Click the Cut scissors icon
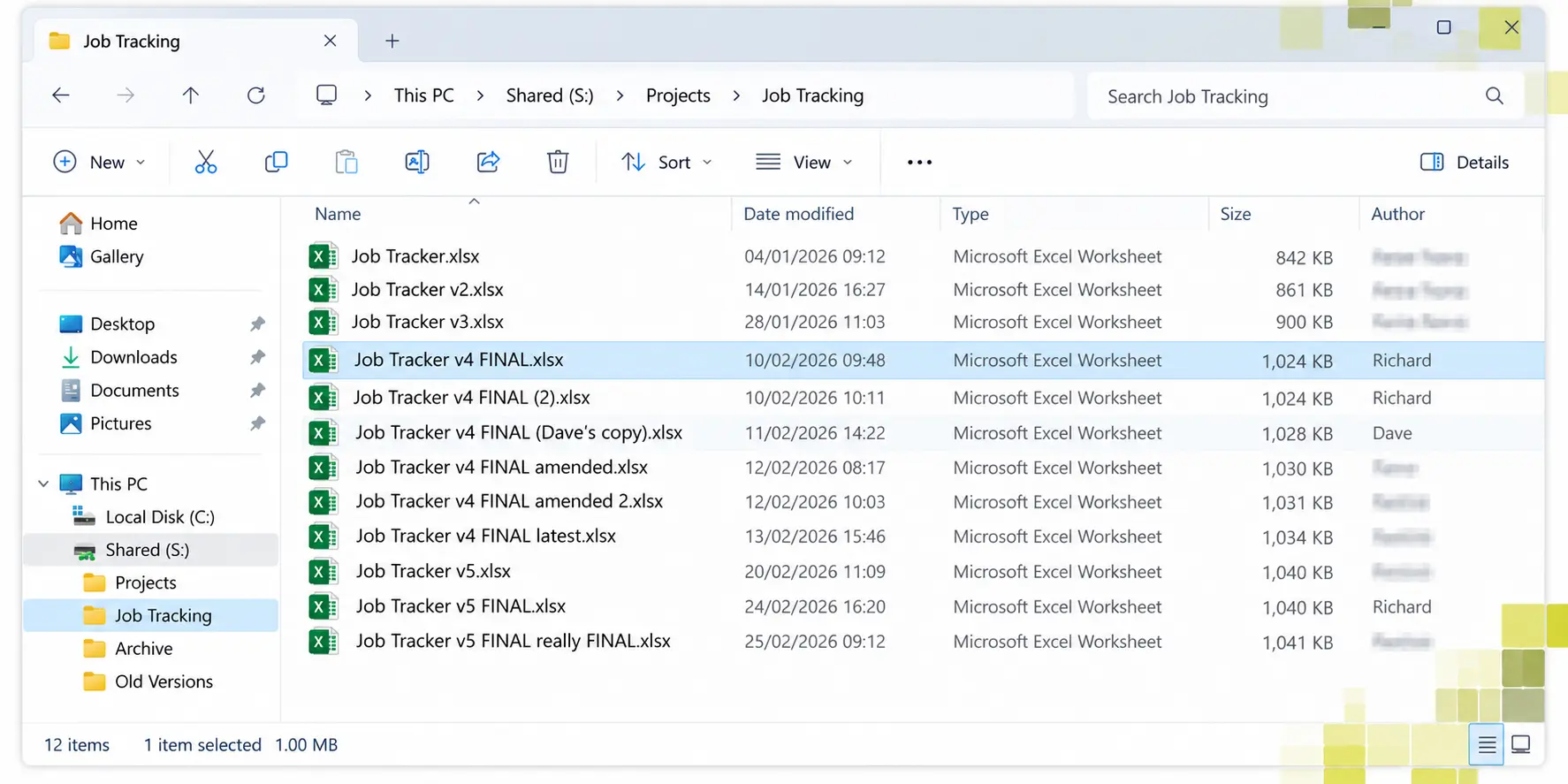Screen dimensions: 1568x784 point(205,162)
